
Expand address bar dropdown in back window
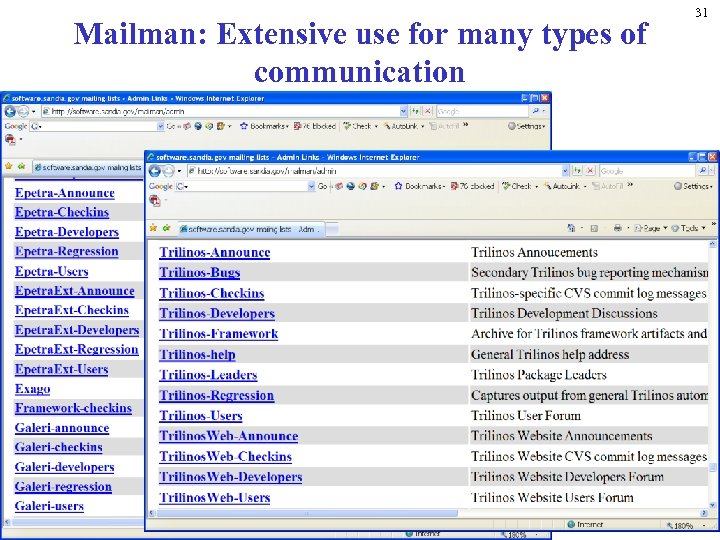[403, 111]
